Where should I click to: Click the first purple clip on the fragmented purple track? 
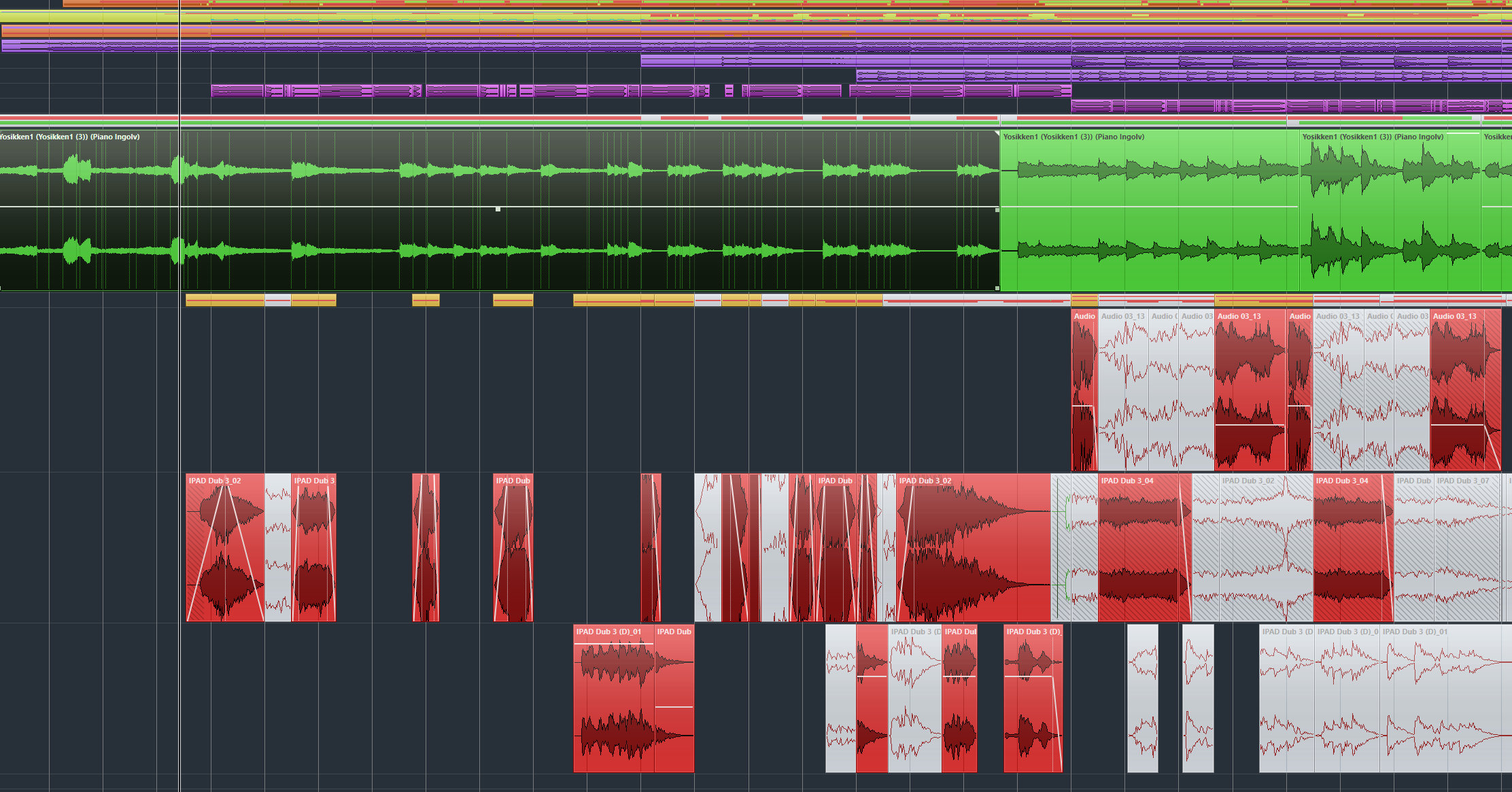click(x=237, y=90)
